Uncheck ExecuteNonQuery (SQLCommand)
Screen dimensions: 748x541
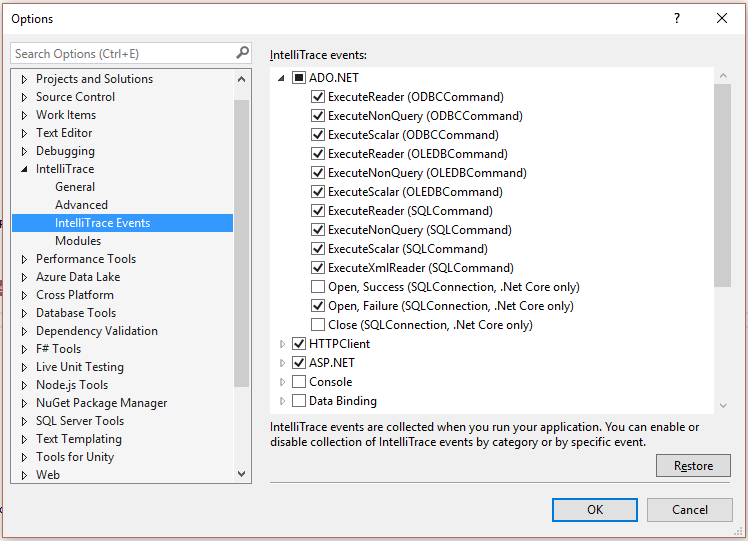coord(318,229)
